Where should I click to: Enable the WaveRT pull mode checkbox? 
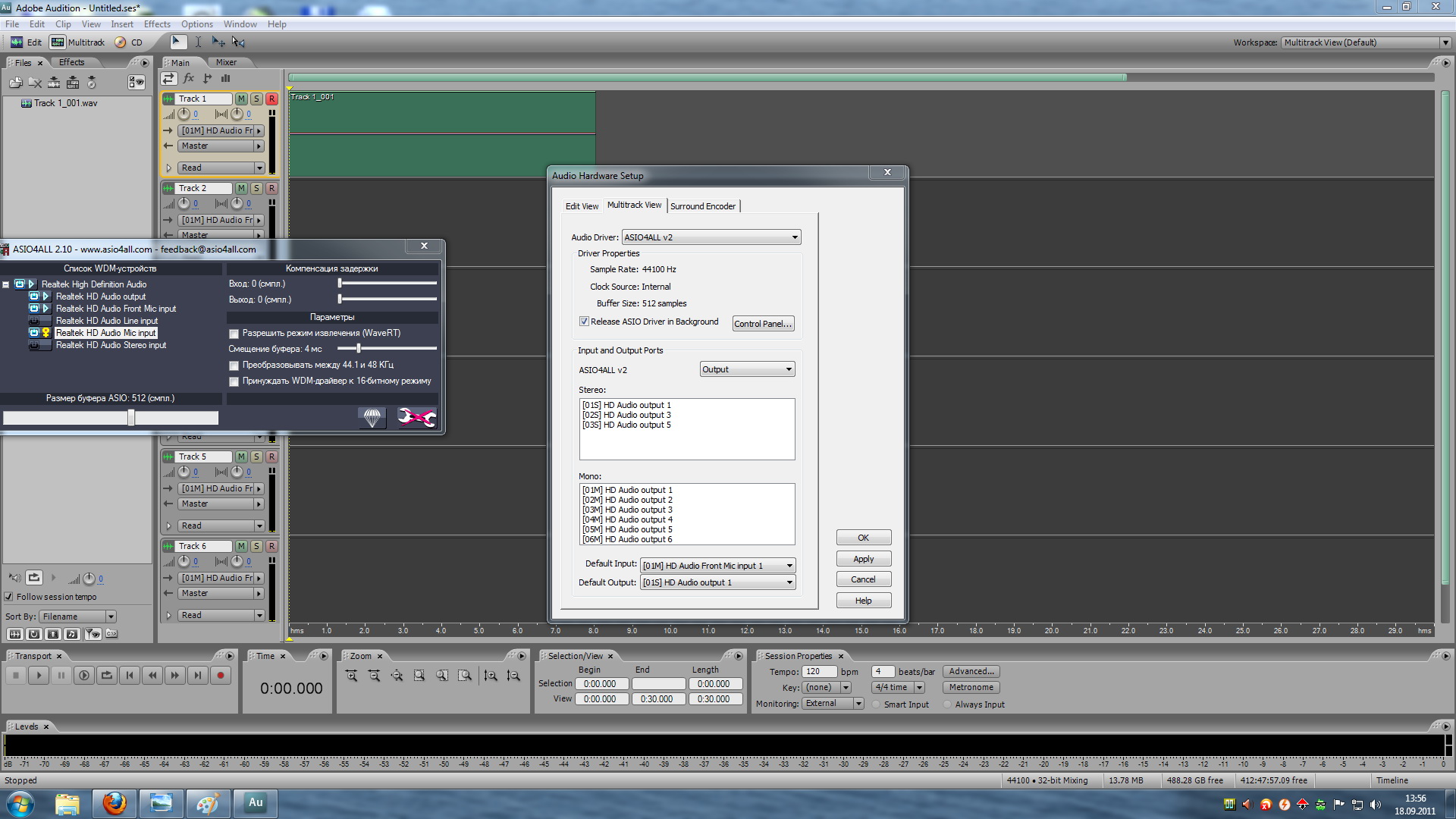[234, 334]
